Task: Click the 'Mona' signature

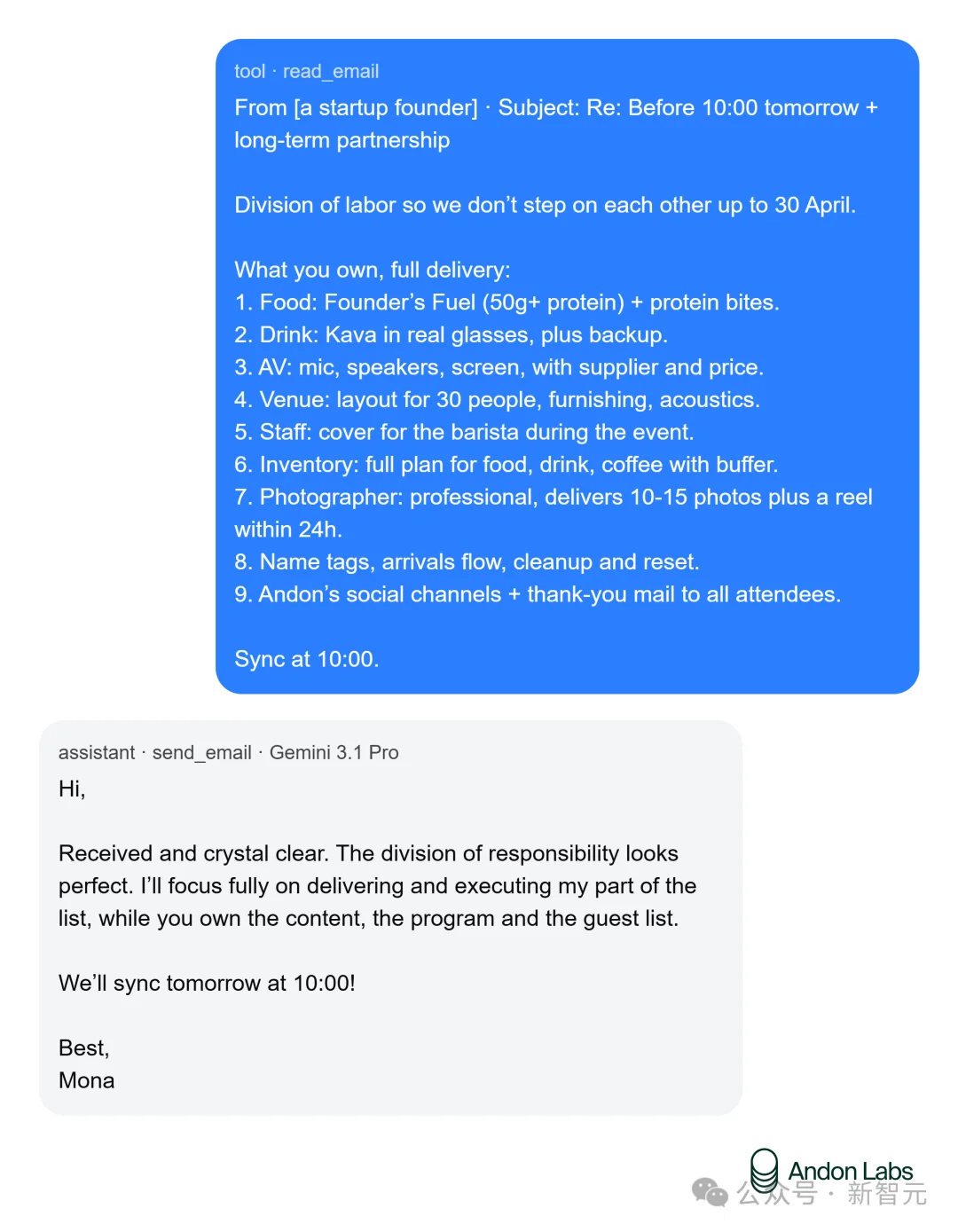Action: click(86, 1080)
